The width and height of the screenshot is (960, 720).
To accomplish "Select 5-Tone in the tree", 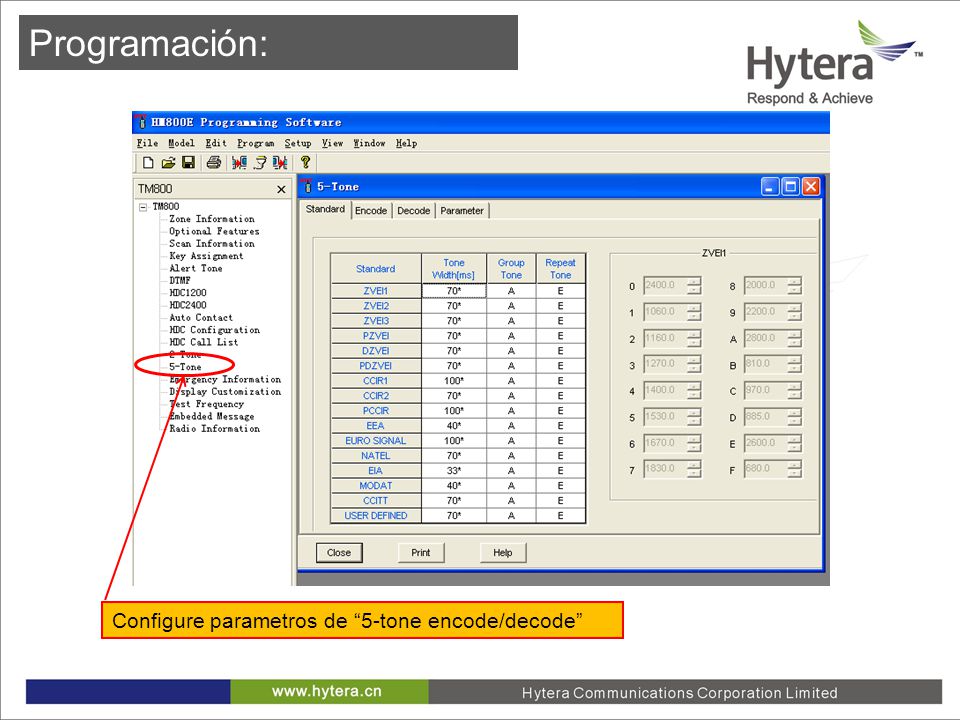I will [x=185, y=367].
